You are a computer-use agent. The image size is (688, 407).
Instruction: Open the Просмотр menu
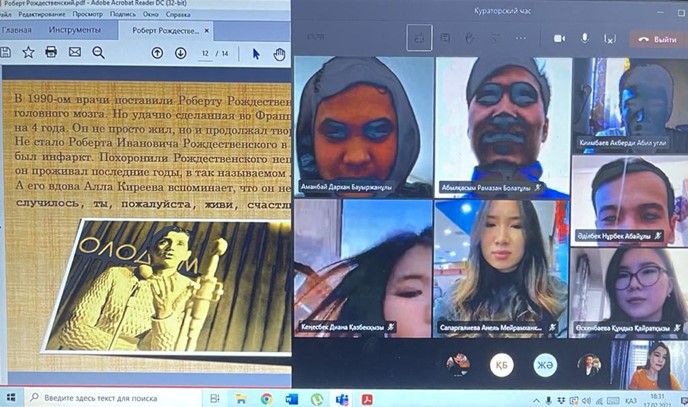[x=88, y=15]
